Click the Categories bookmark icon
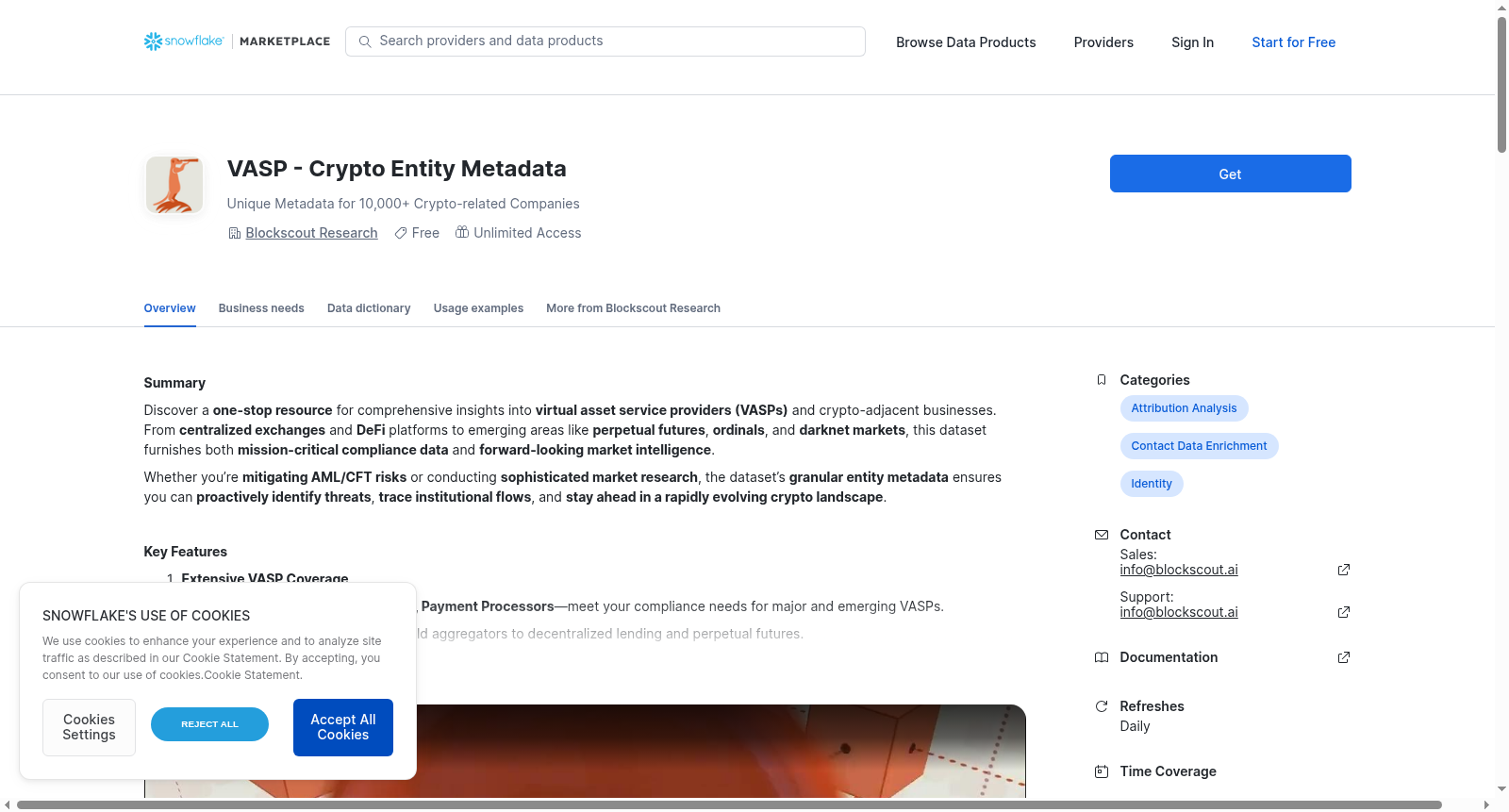Screen dimensions: 1509x812 pos(1102,380)
